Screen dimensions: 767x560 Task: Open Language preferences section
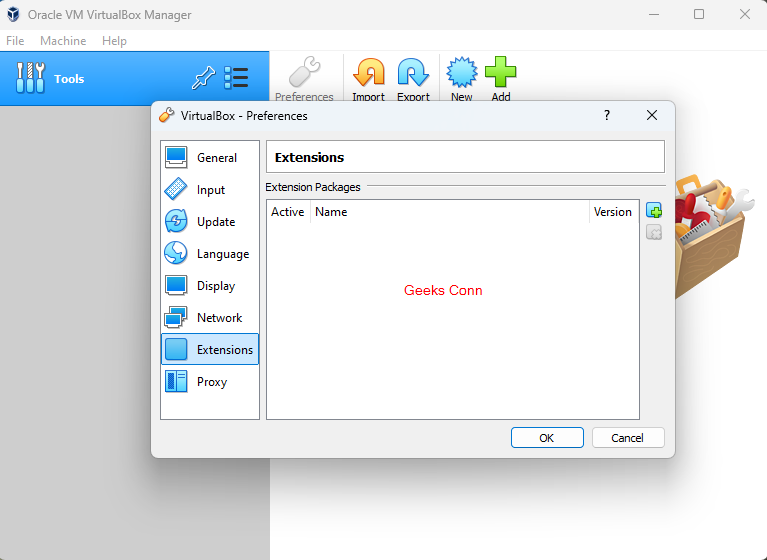pyautogui.click(x=210, y=254)
